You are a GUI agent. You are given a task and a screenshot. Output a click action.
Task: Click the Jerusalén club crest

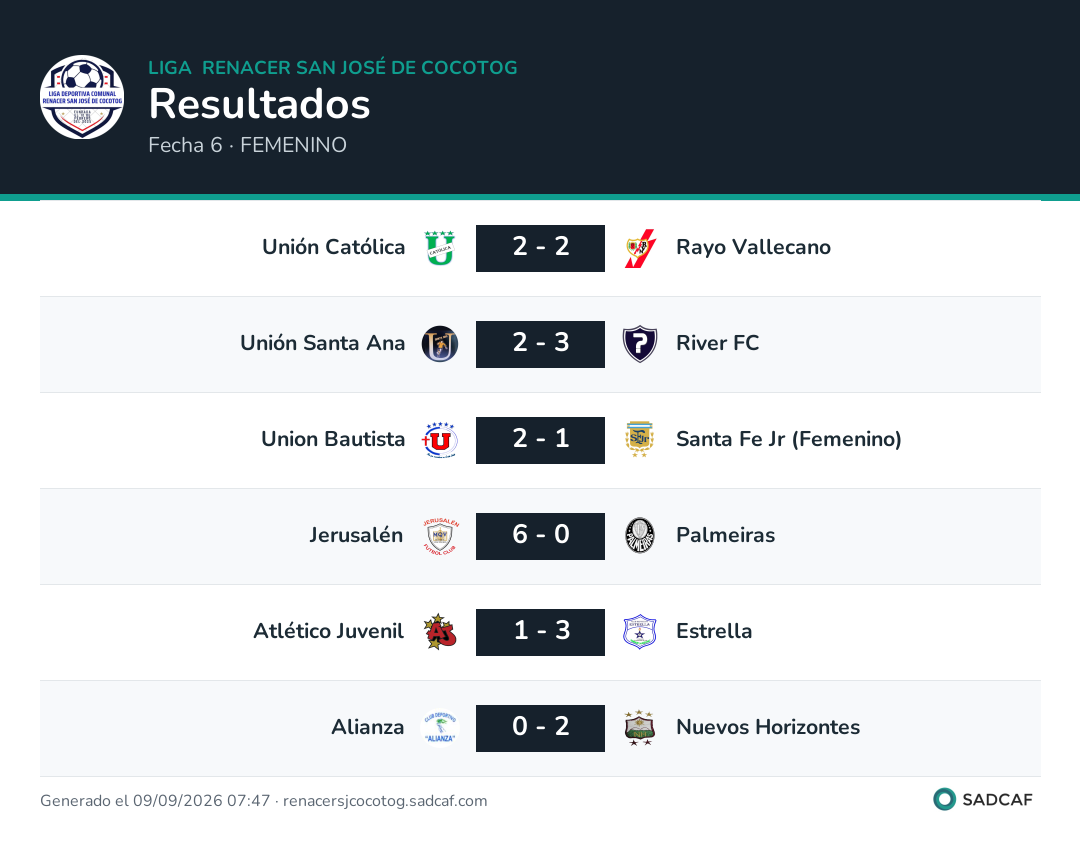tap(439, 536)
